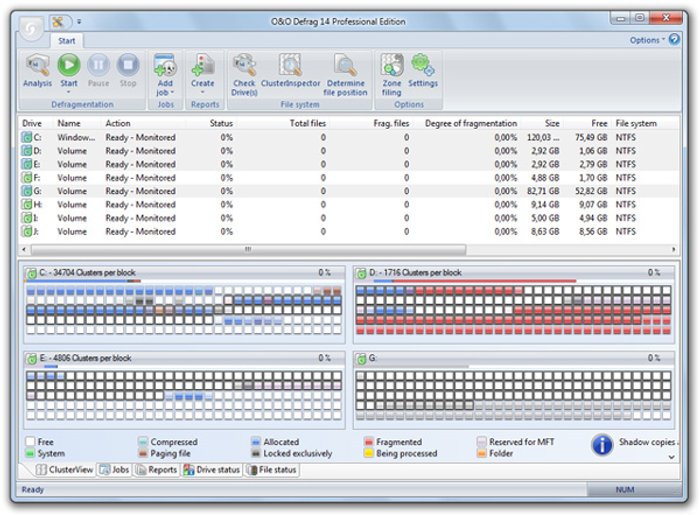Switch to the Start ribbon tab
The height and width of the screenshot is (515, 700).
point(67,41)
